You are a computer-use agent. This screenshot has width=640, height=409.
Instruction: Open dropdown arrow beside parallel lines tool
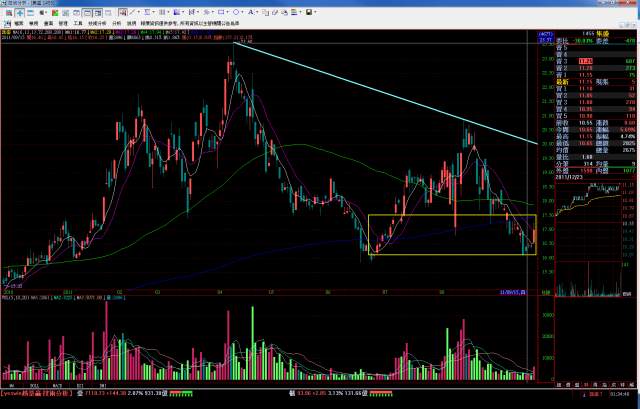(x=168, y=12)
